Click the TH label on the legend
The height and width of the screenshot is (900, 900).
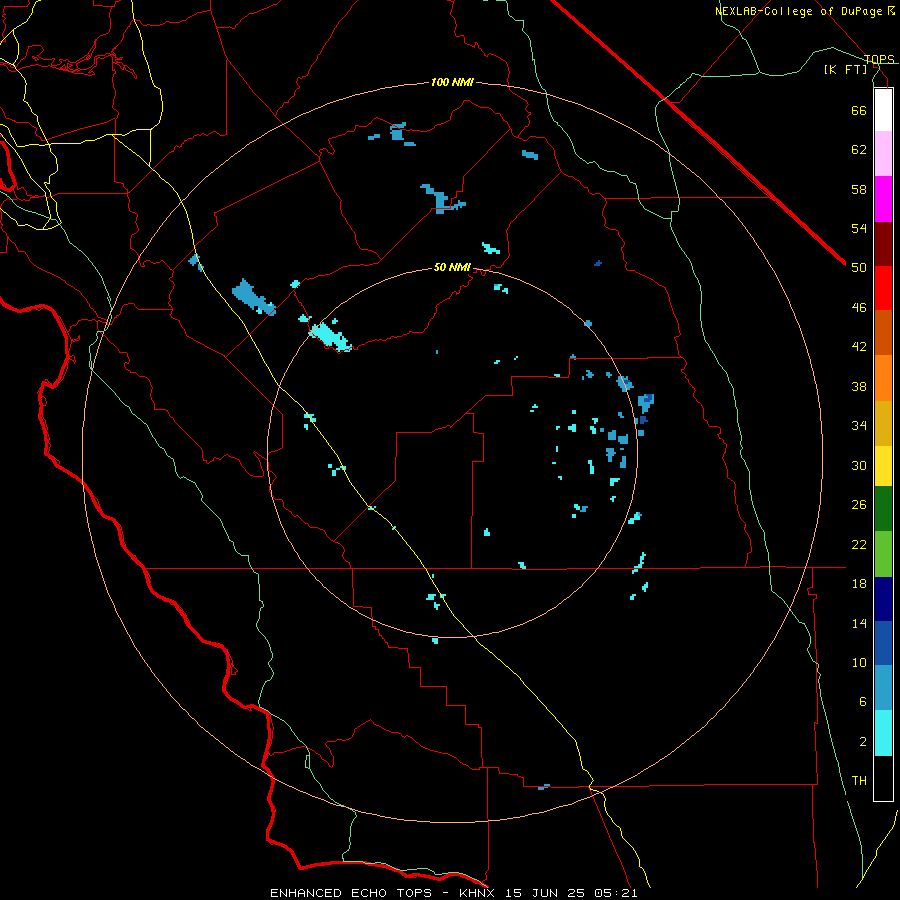pyautogui.click(x=859, y=781)
